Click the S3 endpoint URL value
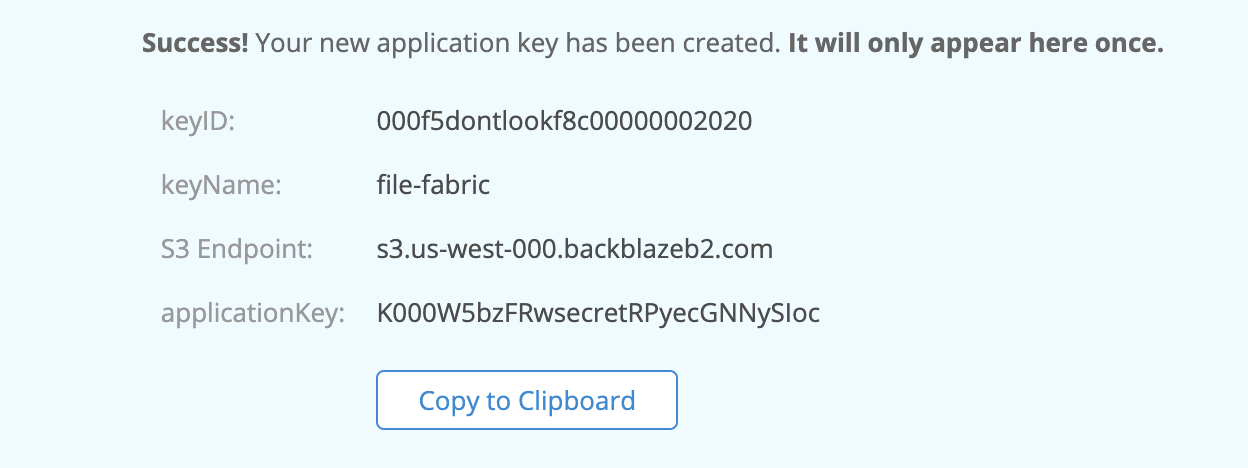The height and width of the screenshot is (468, 1248). click(574, 249)
